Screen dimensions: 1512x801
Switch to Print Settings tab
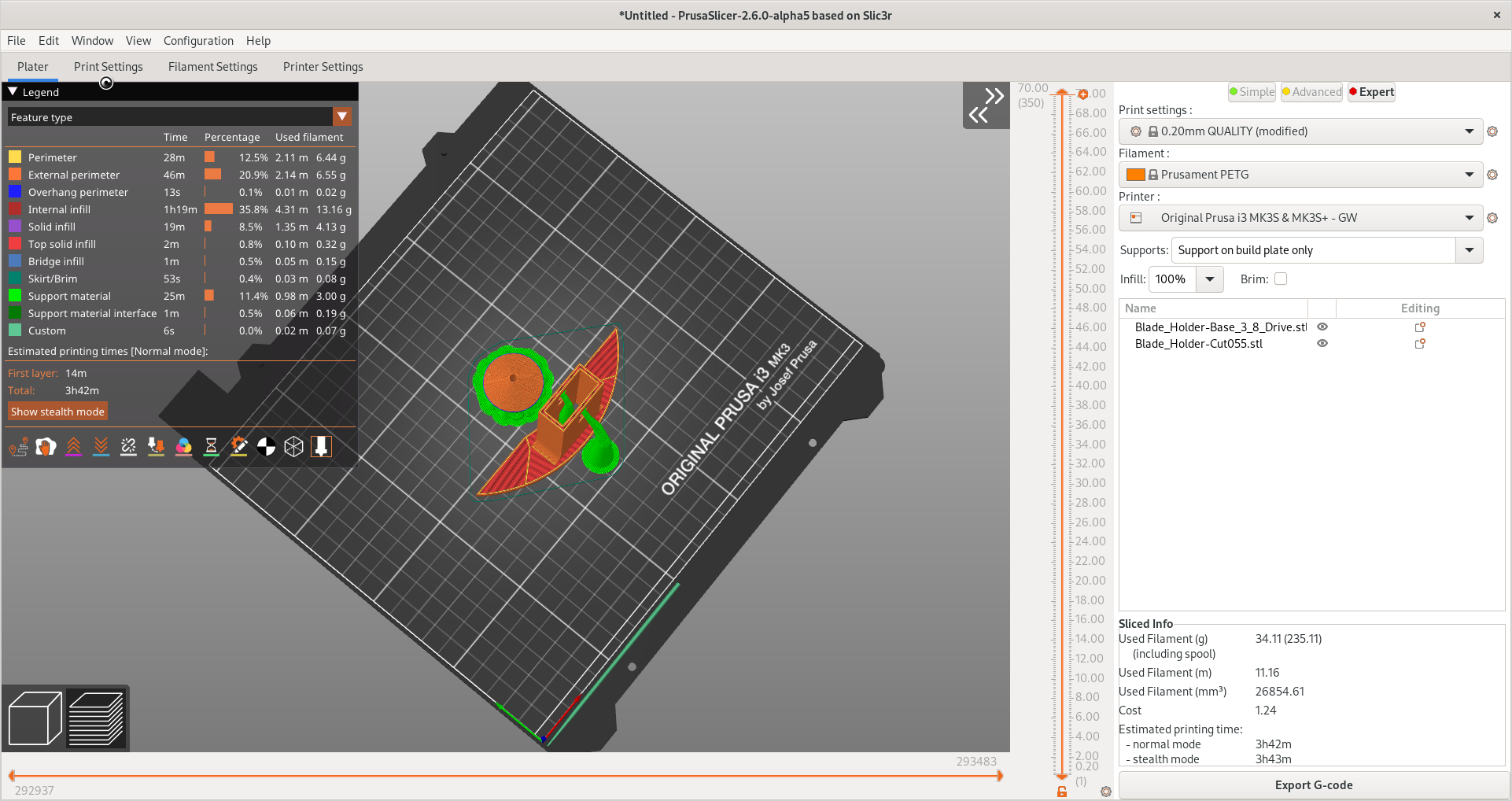[109, 67]
